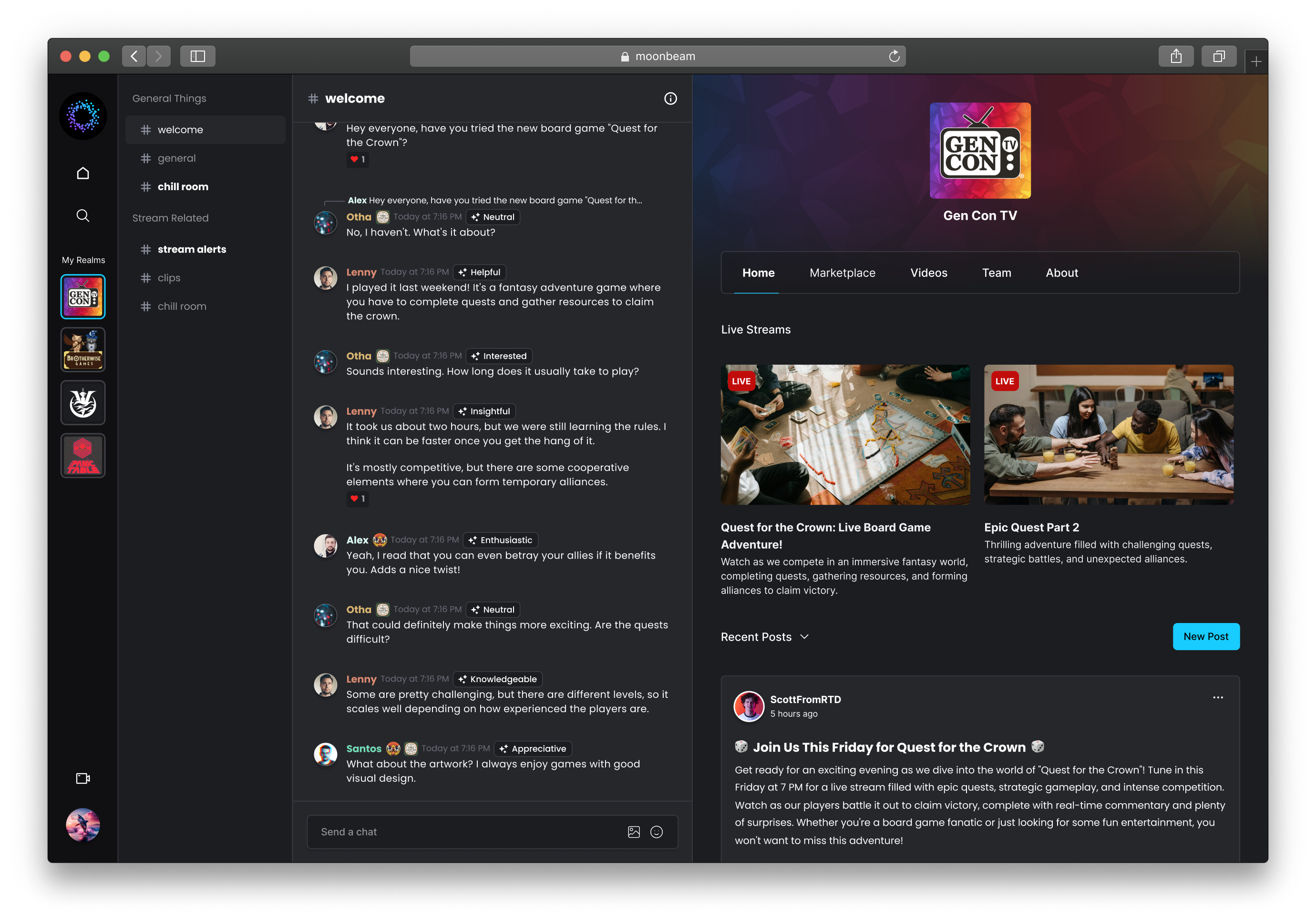Viewport: 1316px width, 920px height.
Task: Collapse the Stream Related channel group
Action: point(170,218)
